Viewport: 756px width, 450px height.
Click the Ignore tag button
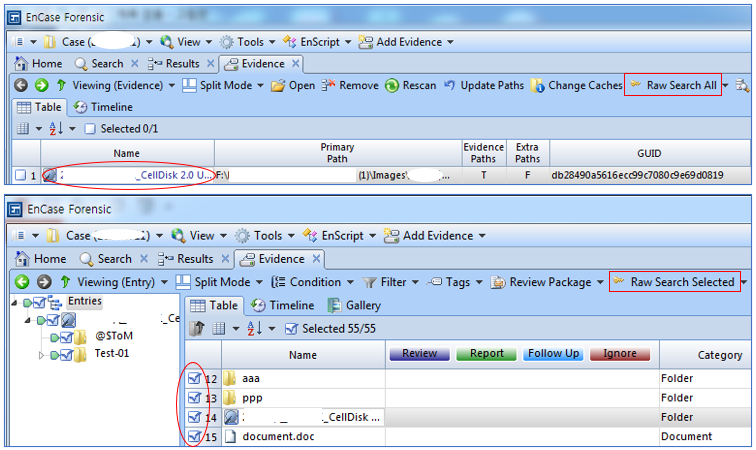click(620, 354)
